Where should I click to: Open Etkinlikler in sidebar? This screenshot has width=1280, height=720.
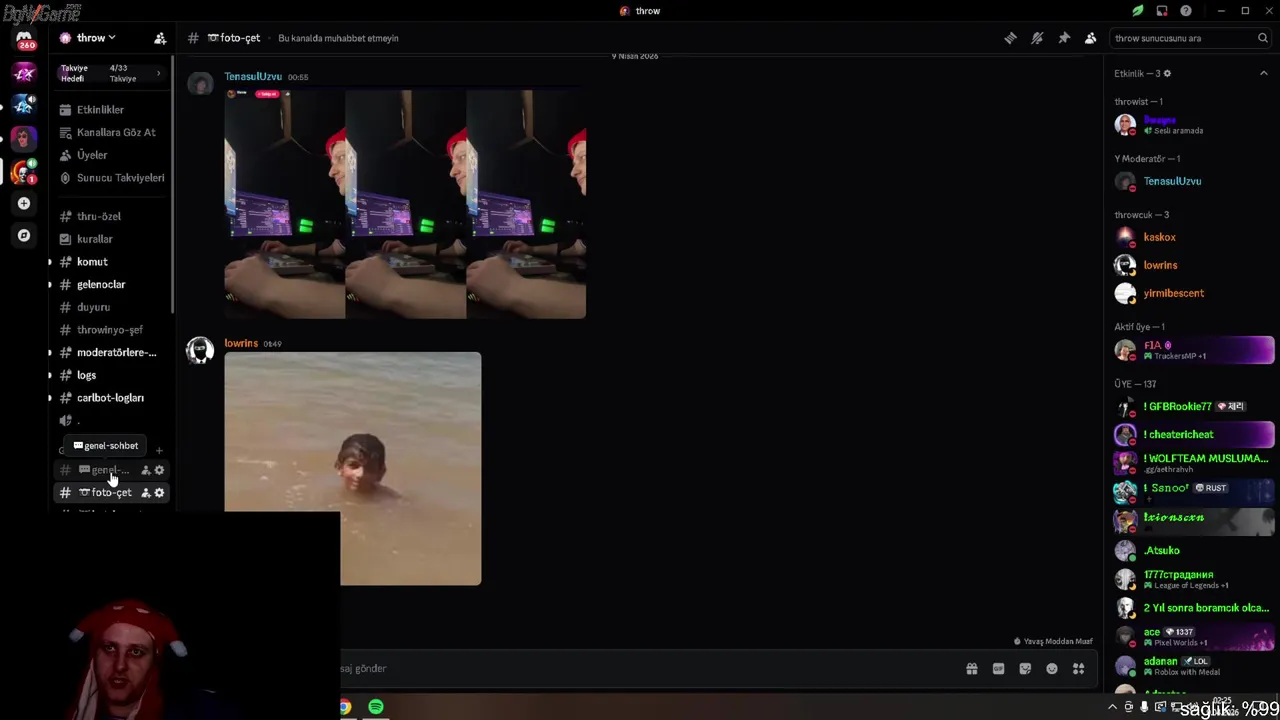click(x=111, y=109)
